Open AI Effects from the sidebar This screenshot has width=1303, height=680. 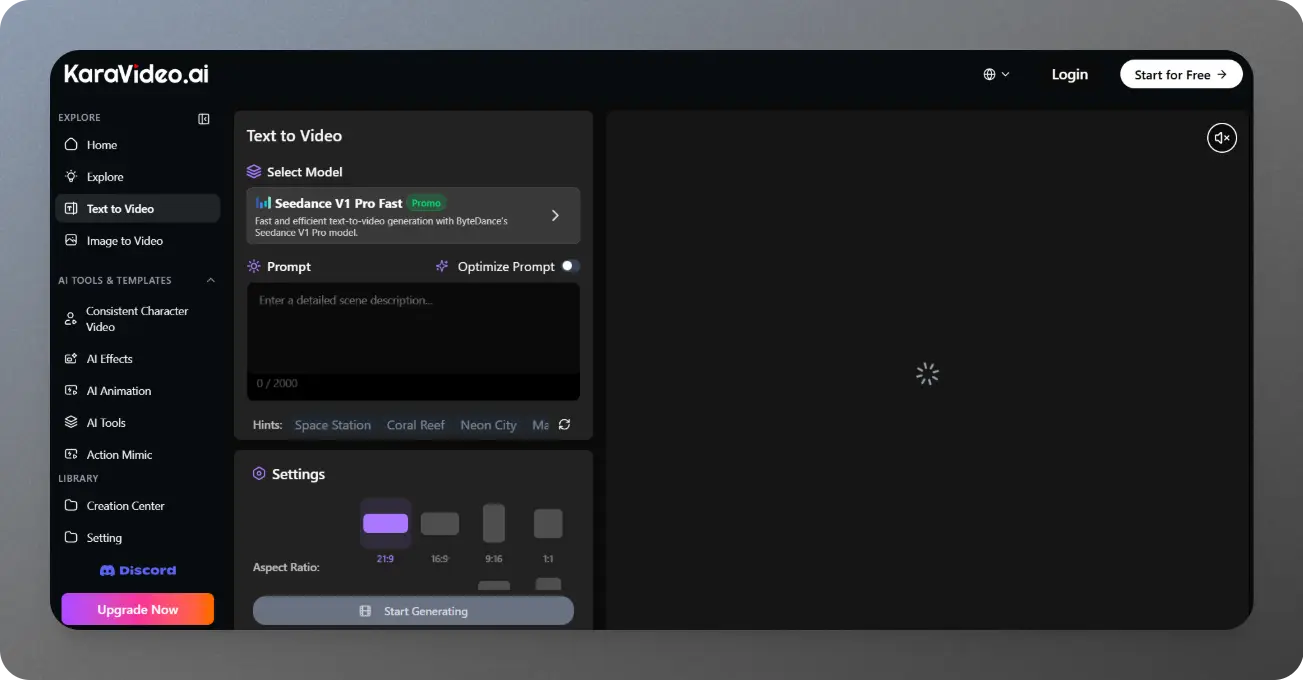tap(109, 359)
